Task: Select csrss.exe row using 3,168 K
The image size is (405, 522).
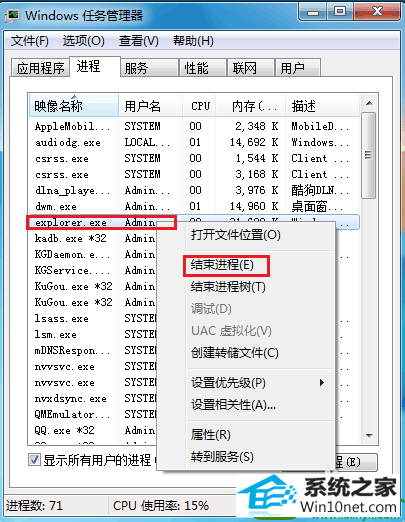Action: (x=193, y=174)
